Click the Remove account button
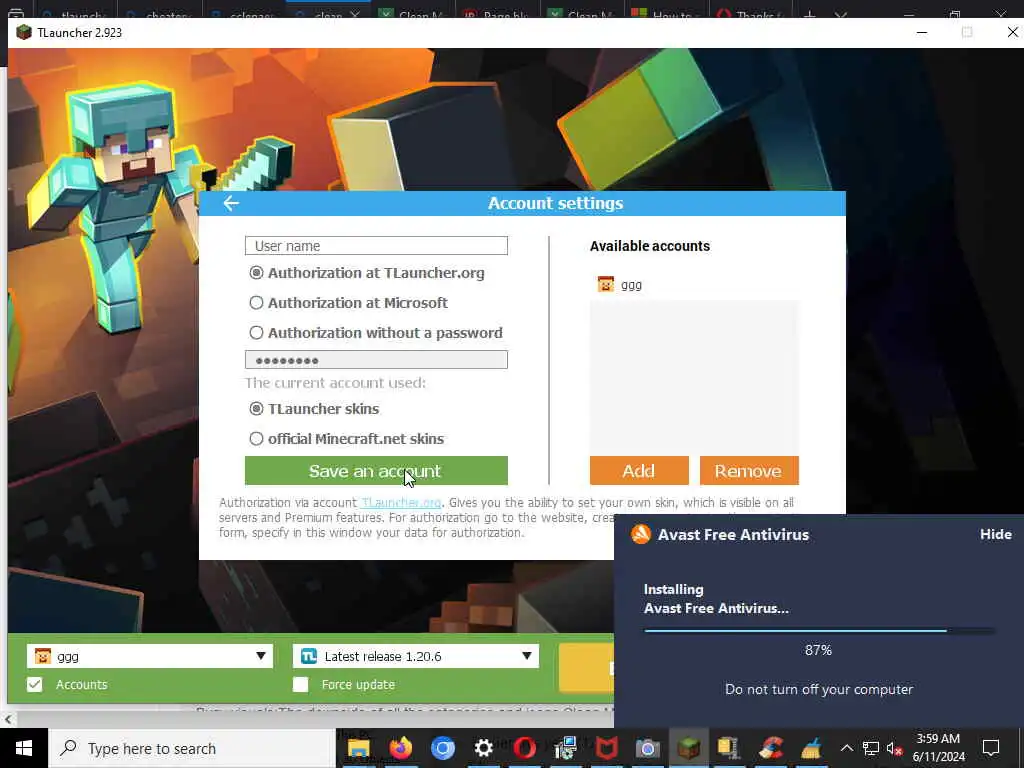 click(x=749, y=471)
